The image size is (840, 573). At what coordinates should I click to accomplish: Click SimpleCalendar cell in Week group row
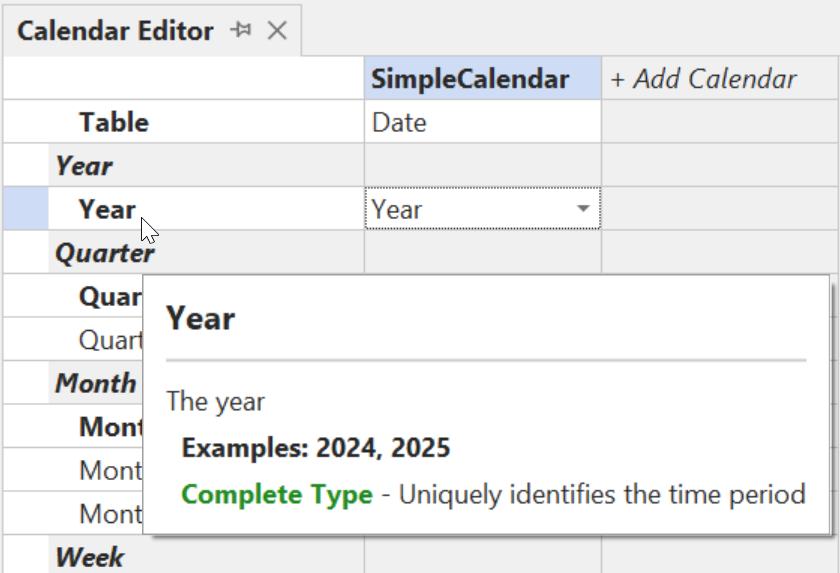pos(482,556)
